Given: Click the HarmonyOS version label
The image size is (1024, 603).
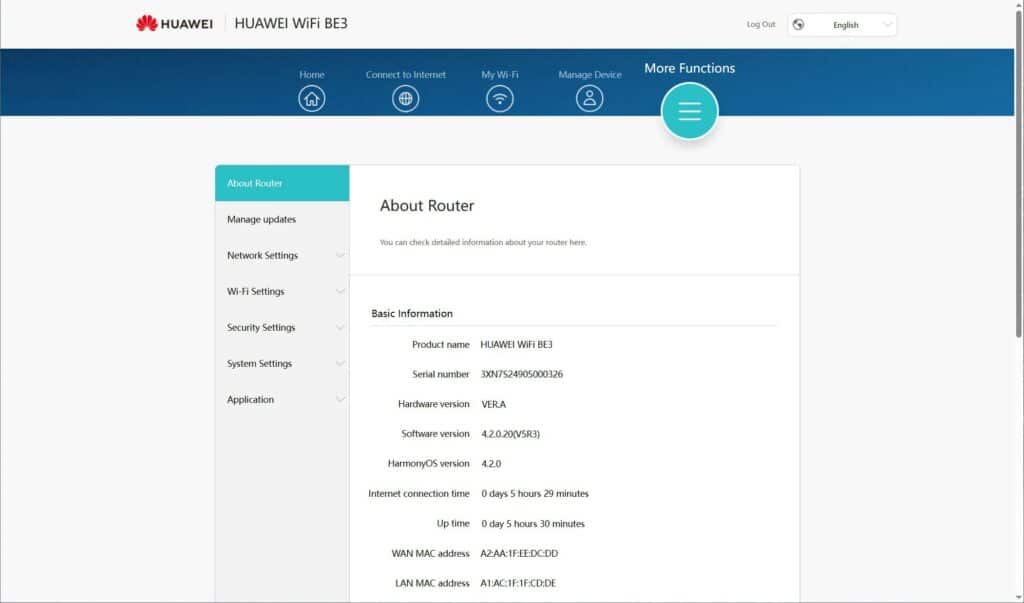Looking at the screenshot, I should tap(428, 464).
